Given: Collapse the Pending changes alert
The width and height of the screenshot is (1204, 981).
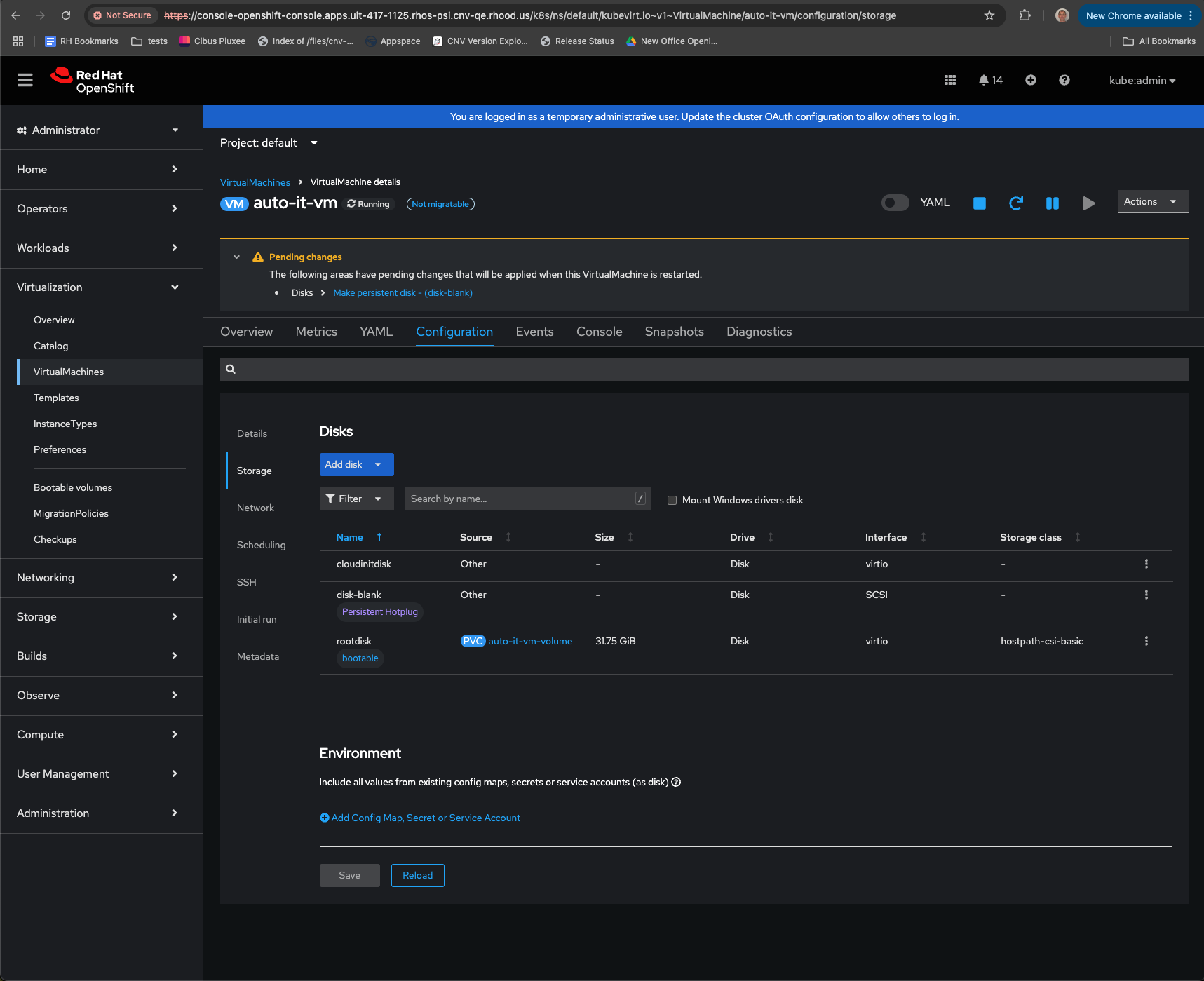Looking at the screenshot, I should 237,257.
